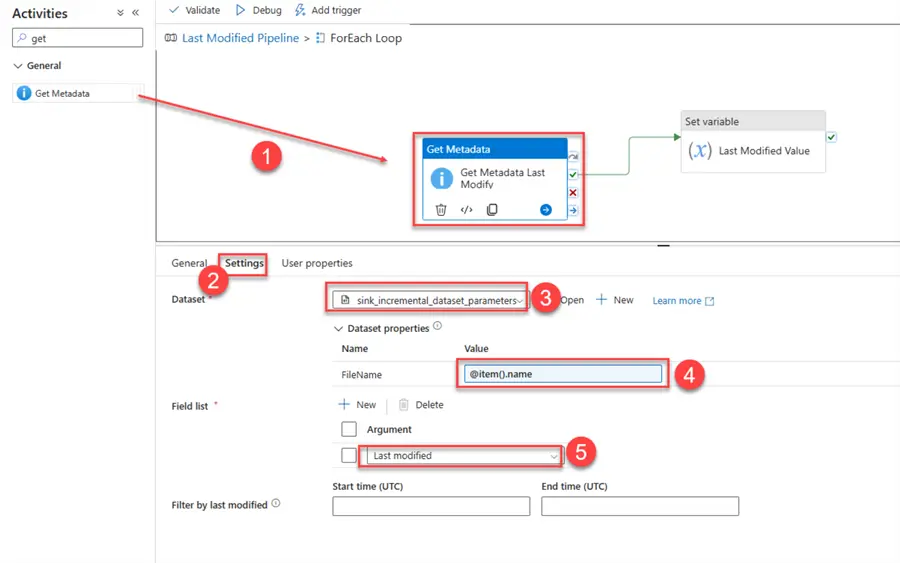Click Validate in the pipeline toolbar
Screen dimensions: 900x563
(195, 10)
